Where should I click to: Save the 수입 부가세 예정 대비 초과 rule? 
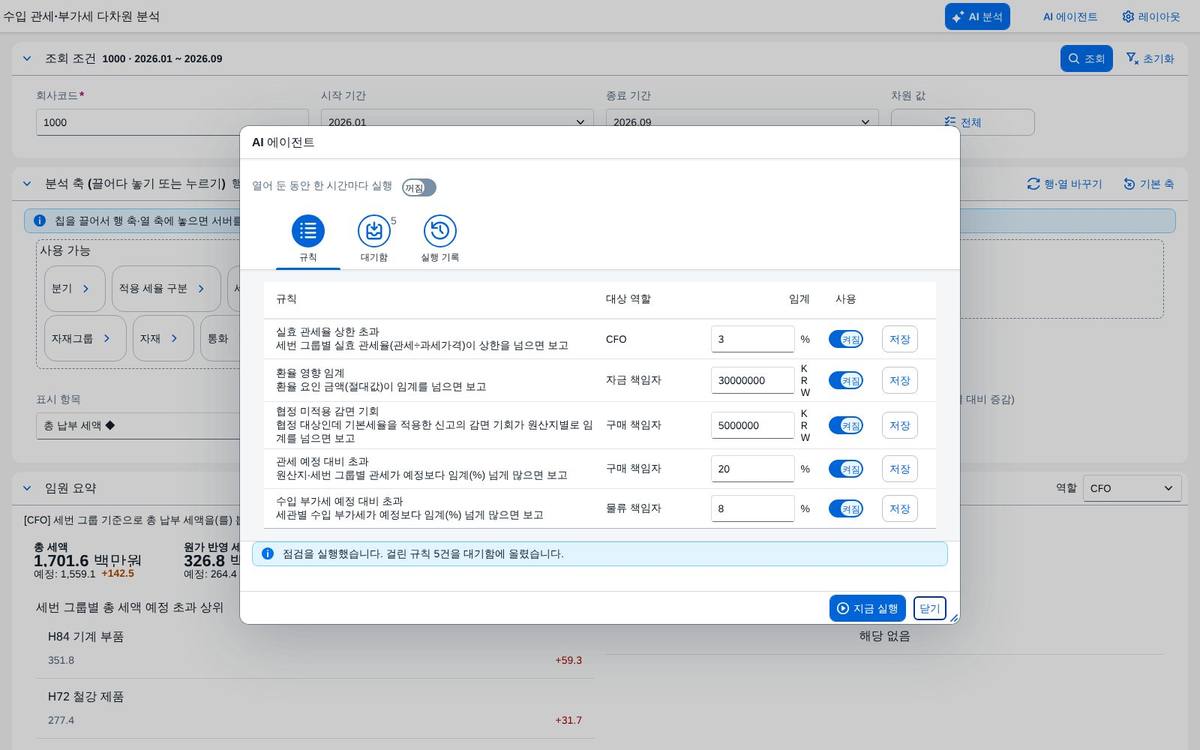900,508
